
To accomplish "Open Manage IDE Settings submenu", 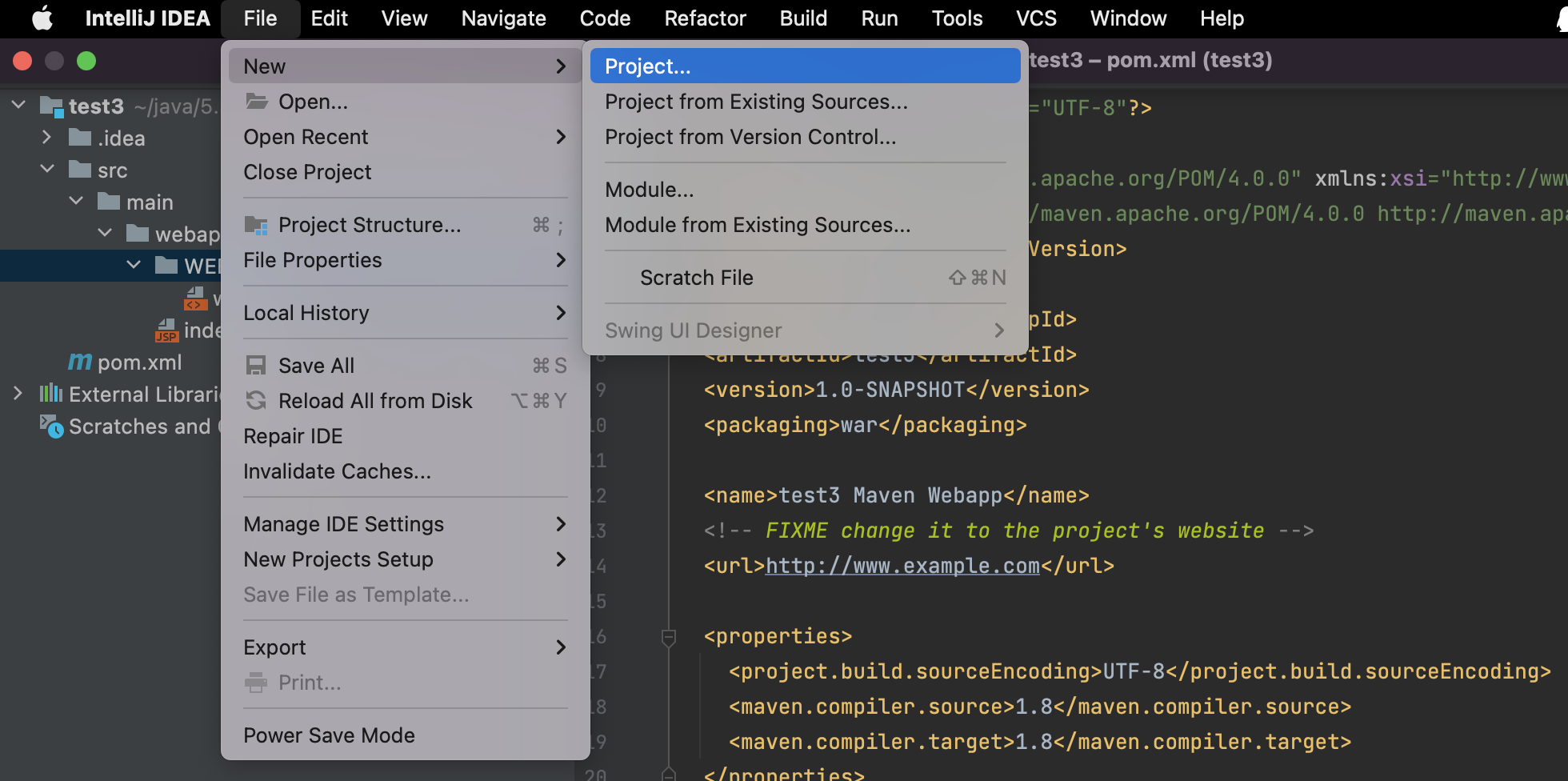I will [x=405, y=524].
